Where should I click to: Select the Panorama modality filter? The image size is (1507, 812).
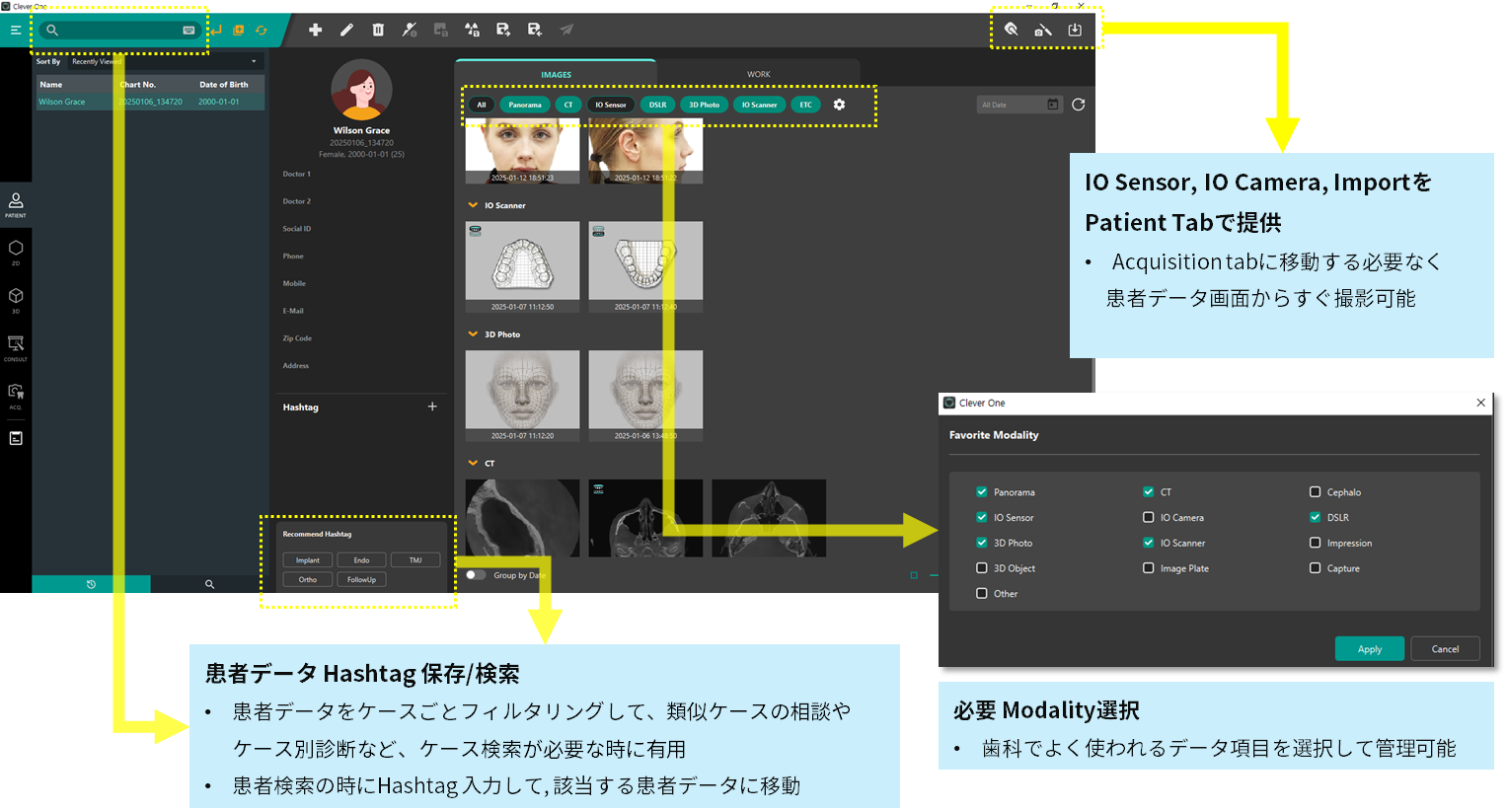tap(525, 105)
